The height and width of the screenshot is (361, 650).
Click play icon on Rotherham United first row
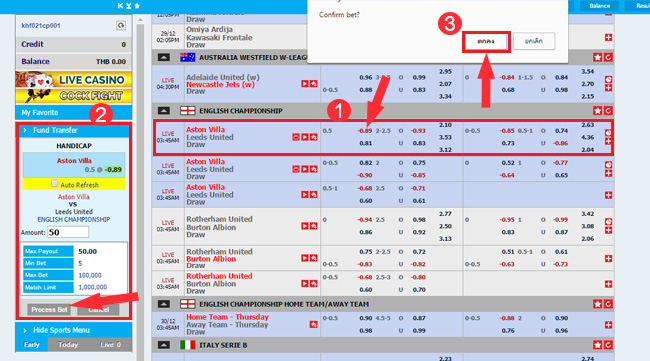305,226
